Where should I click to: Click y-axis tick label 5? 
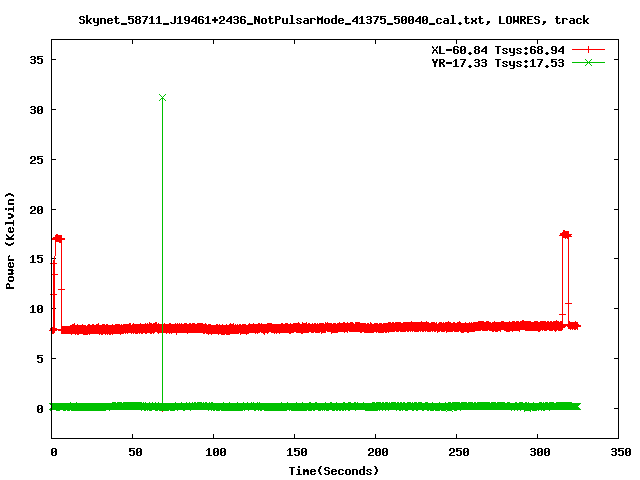coord(40,359)
